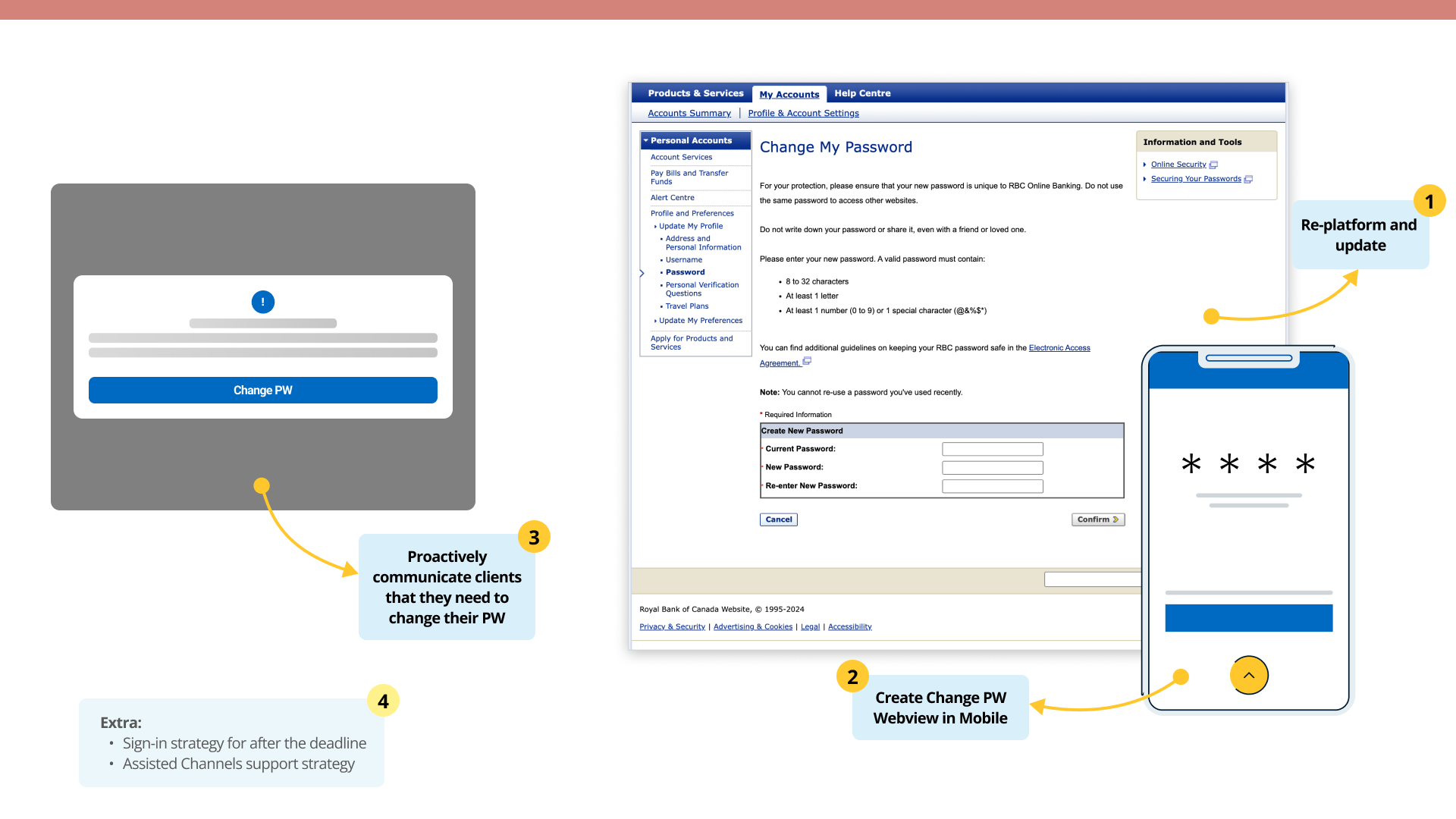Click the number 4 badge on Extra box

pyautogui.click(x=383, y=701)
